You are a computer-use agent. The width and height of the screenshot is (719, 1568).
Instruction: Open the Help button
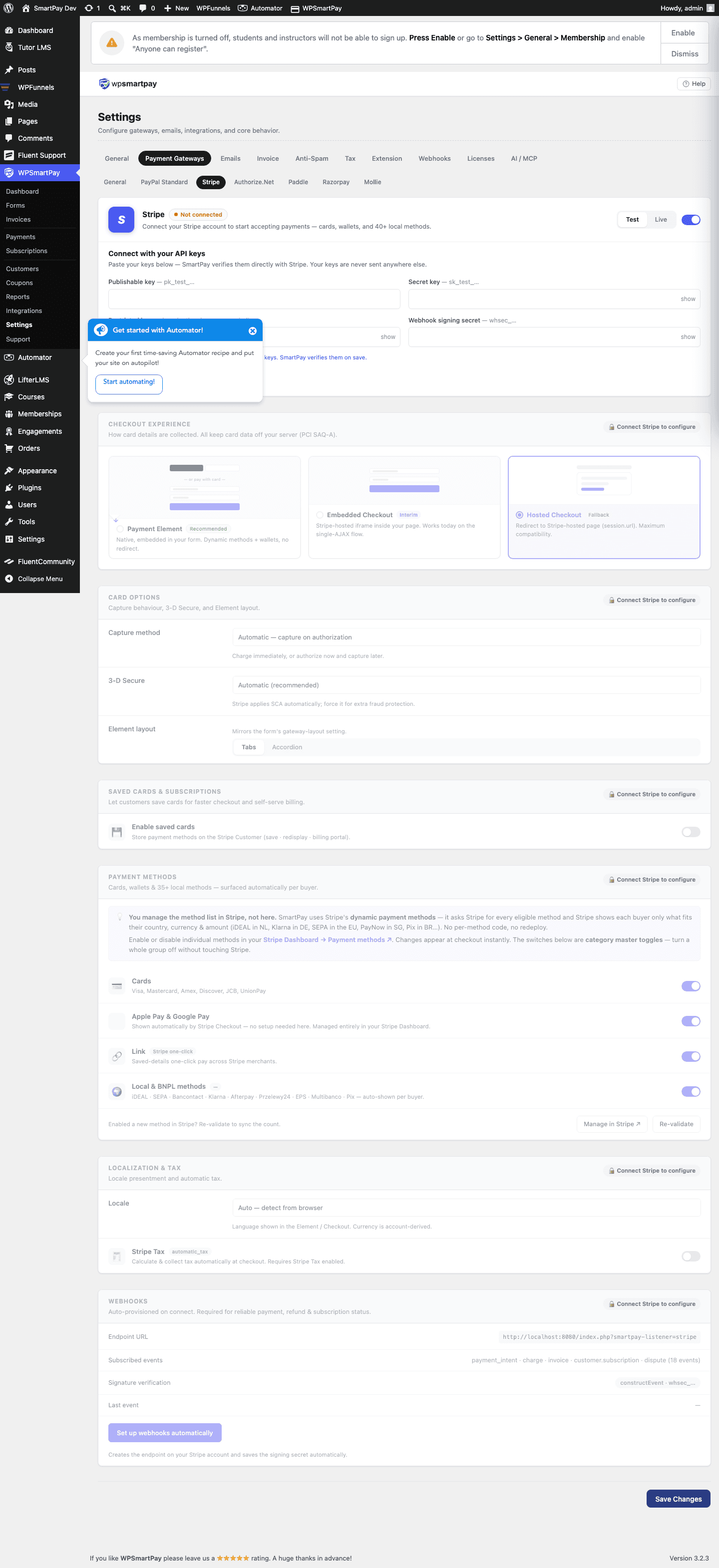(x=694, y=84)
